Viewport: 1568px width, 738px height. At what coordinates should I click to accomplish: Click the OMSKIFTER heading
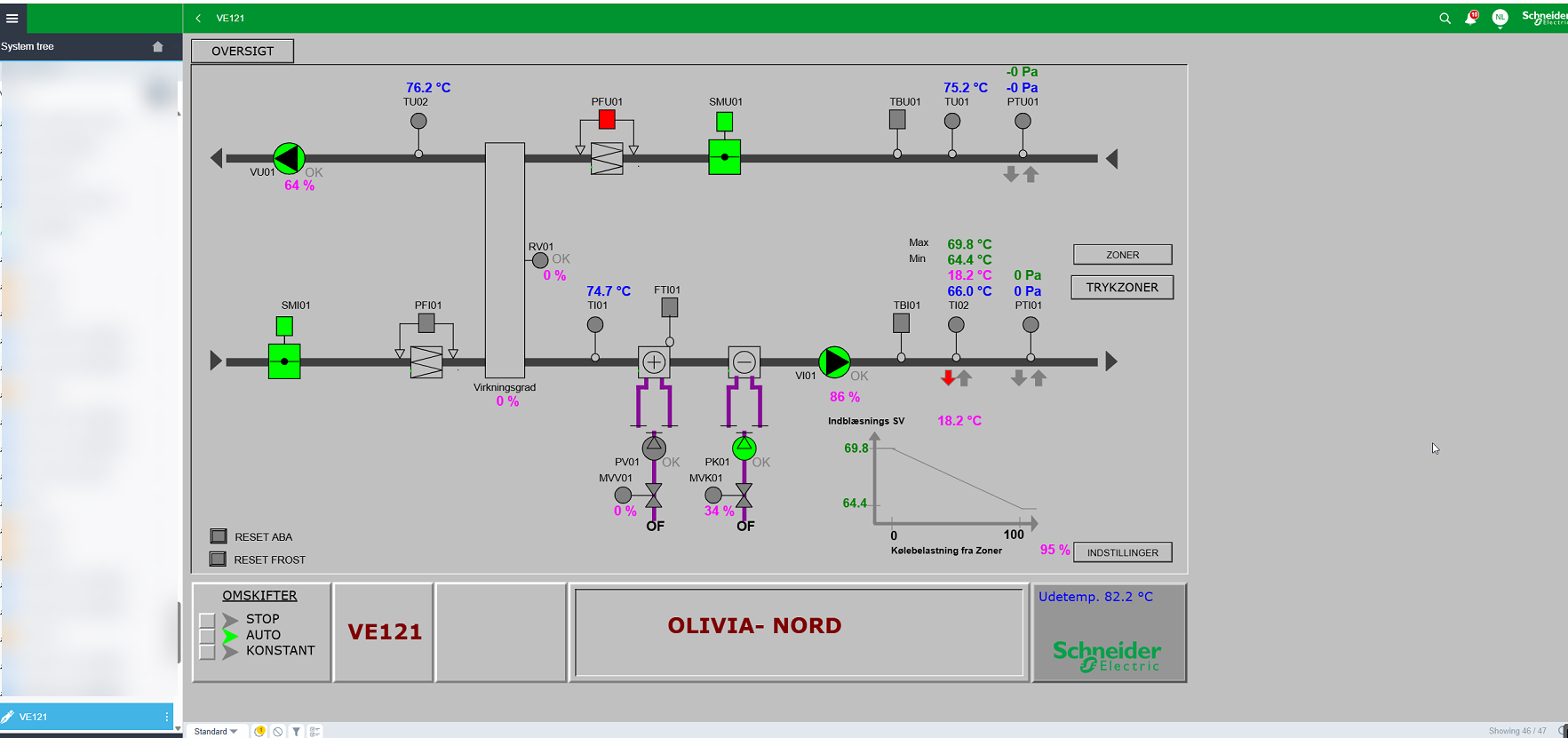pos(259,596)
